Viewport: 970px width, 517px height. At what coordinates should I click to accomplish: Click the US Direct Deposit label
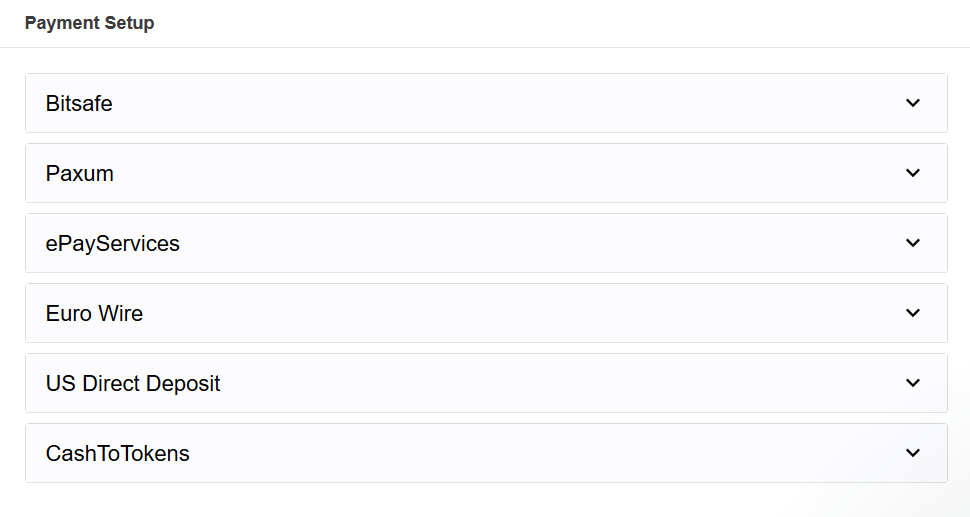133,383
